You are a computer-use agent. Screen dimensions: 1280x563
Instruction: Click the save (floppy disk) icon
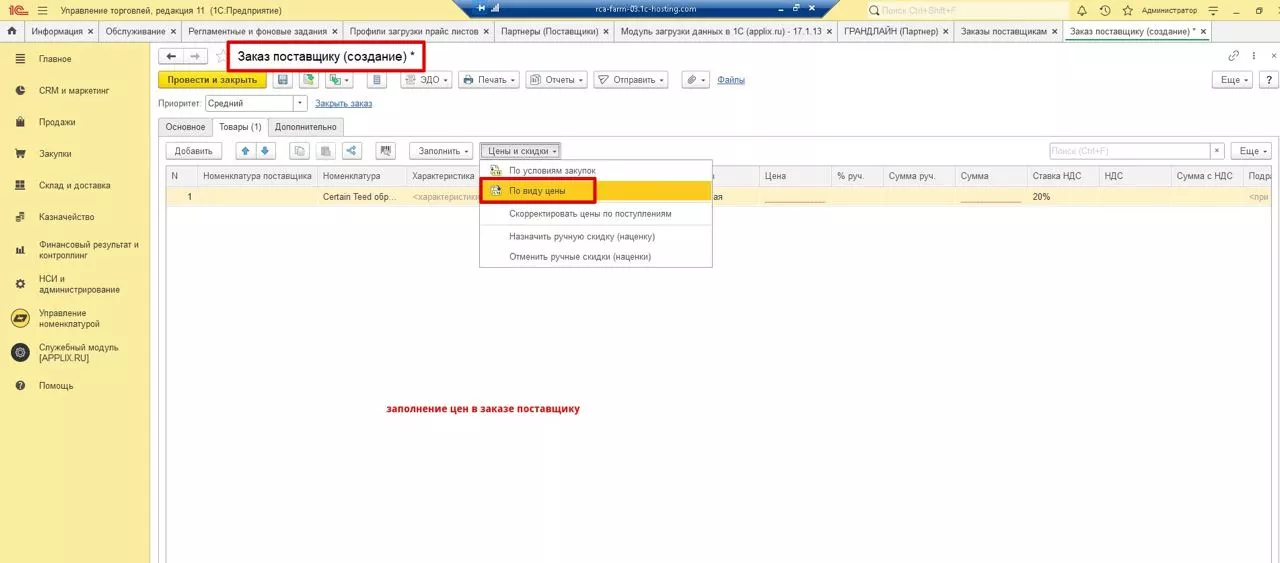pos(283,80)
